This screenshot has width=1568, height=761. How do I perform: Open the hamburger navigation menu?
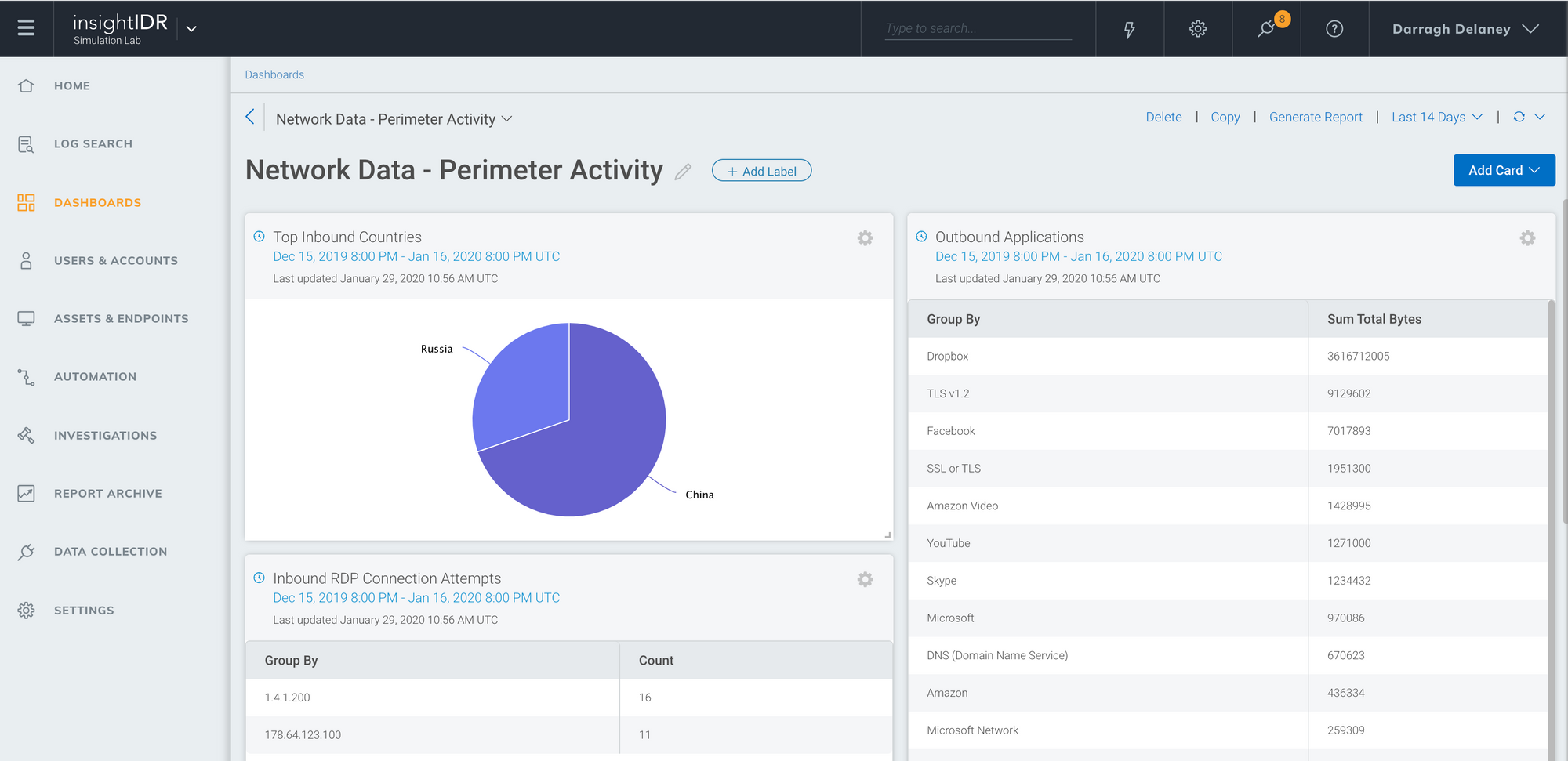[26, 28]
